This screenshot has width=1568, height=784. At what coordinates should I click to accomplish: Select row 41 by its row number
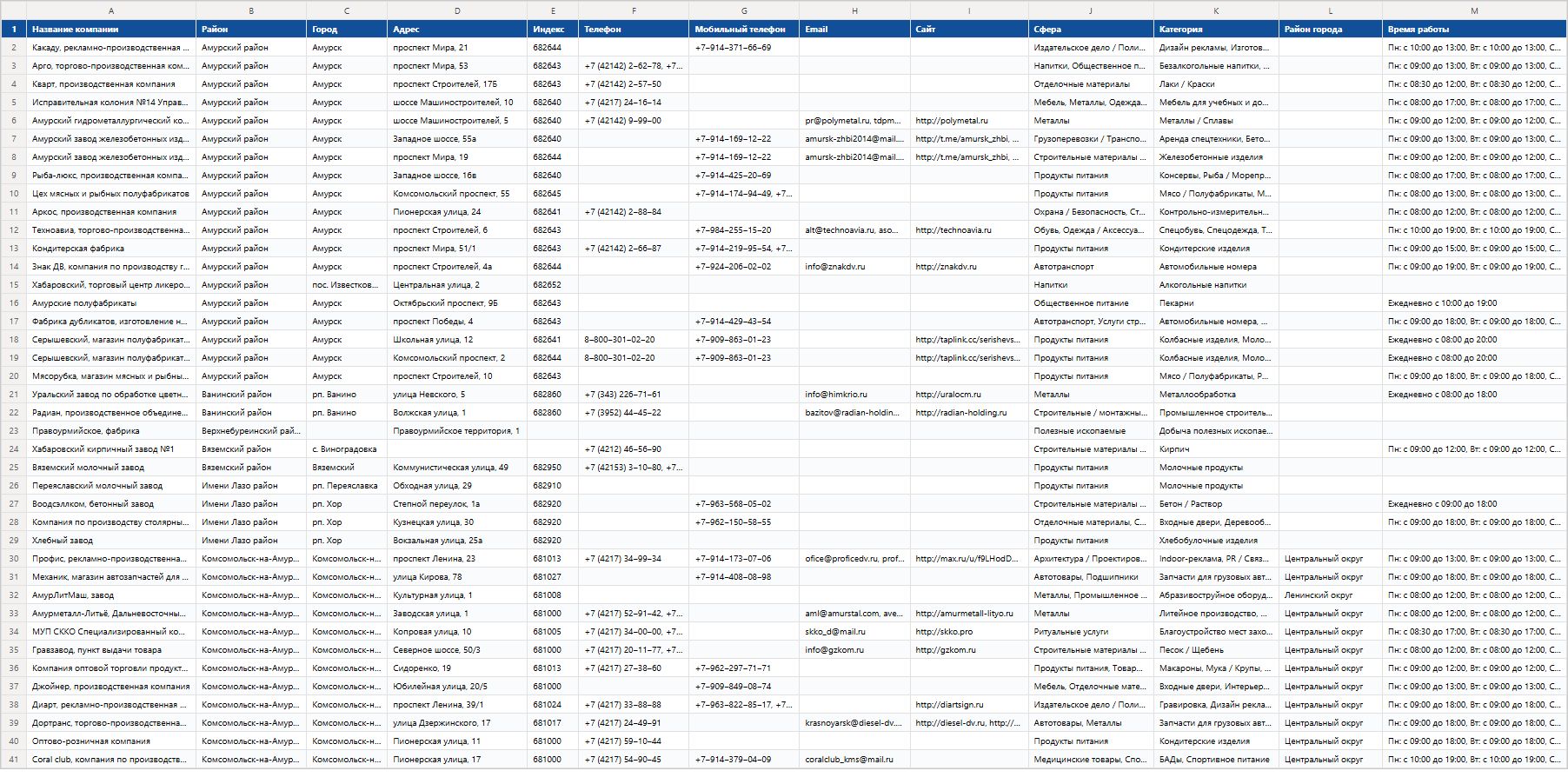[x=13, y=760]
